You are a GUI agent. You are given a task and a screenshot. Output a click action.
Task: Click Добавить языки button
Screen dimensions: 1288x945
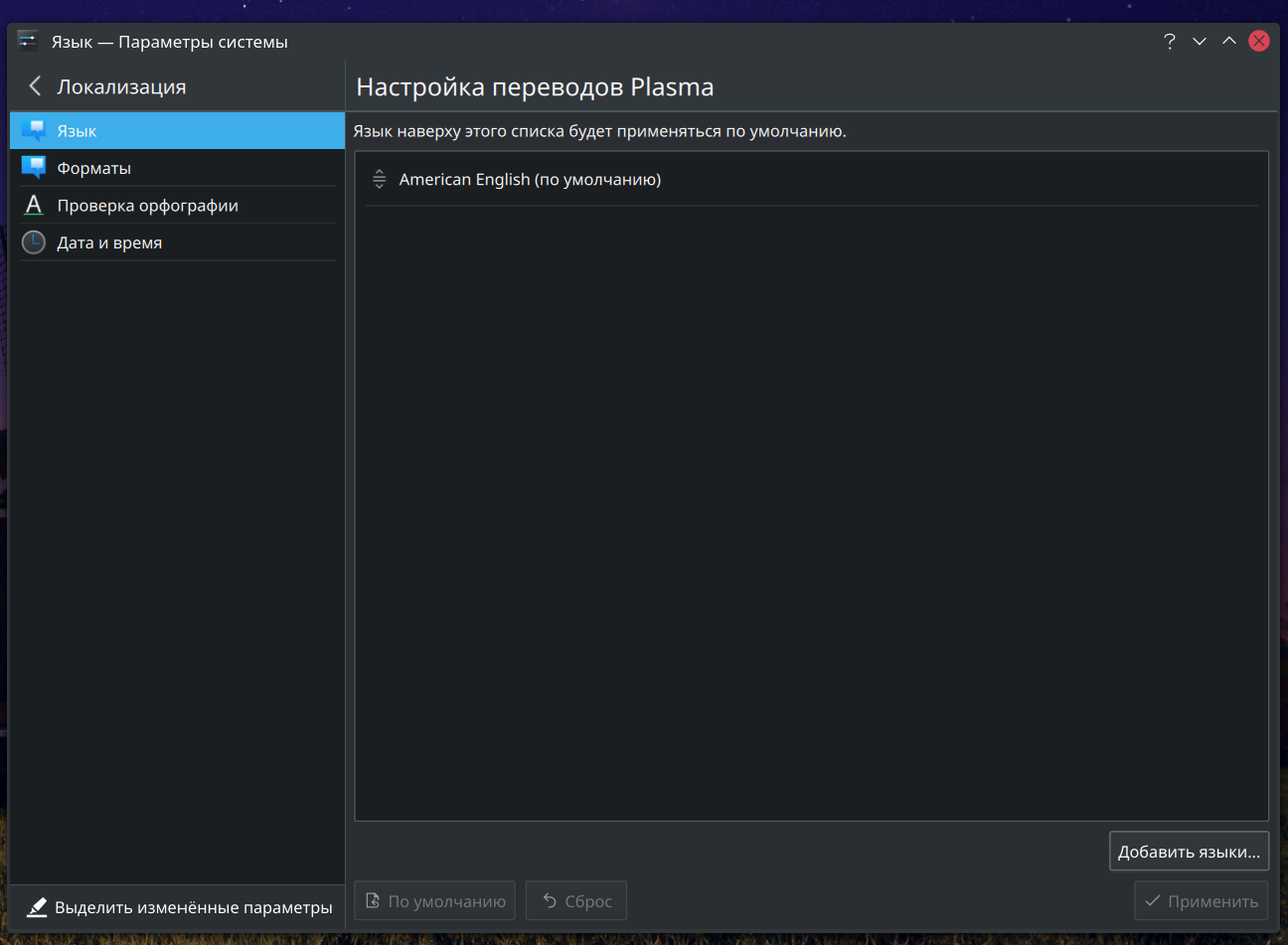tap(1189, 852)
